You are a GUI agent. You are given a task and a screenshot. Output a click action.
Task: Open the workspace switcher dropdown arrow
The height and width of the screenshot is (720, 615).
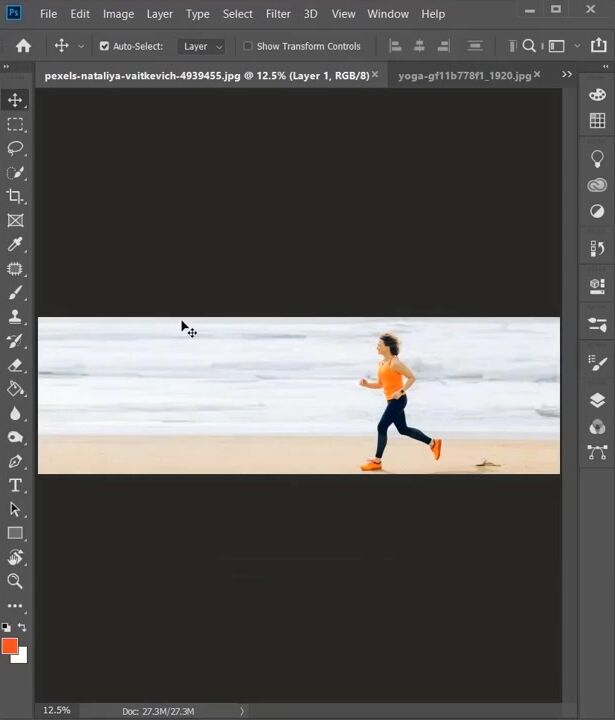[x=577, y=46]
